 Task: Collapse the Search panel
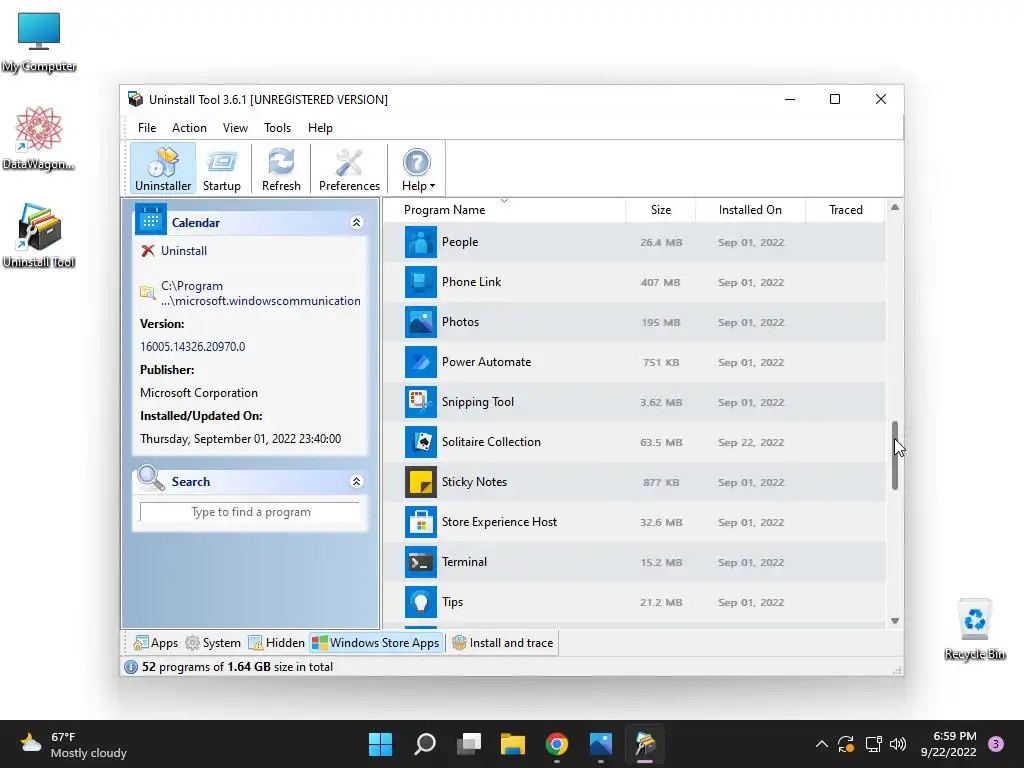[x=357, y=481]
